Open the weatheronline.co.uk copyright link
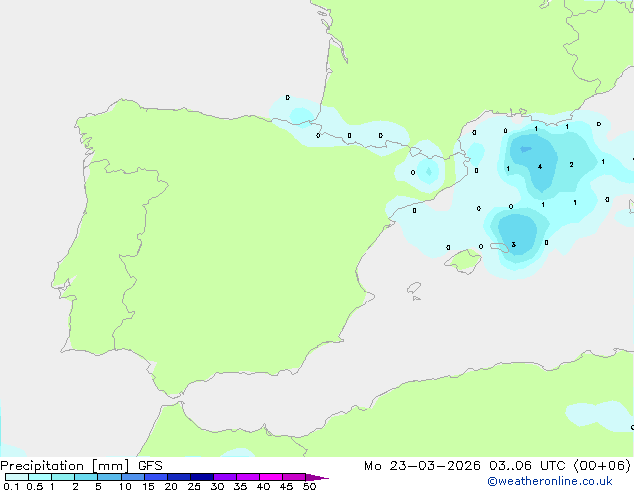This screenshot has height=490, width=634. (x=550, y=481)
